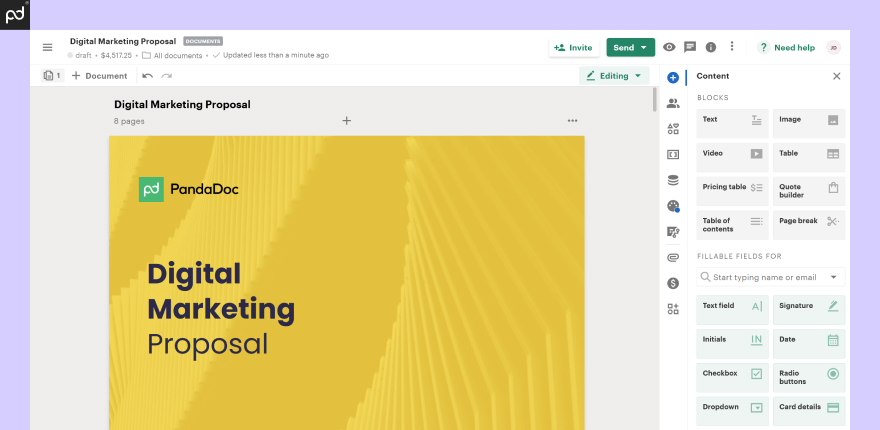This screenshot has height=430, width=880.
Task: Close the Content panel
Action: pos(836,76)
